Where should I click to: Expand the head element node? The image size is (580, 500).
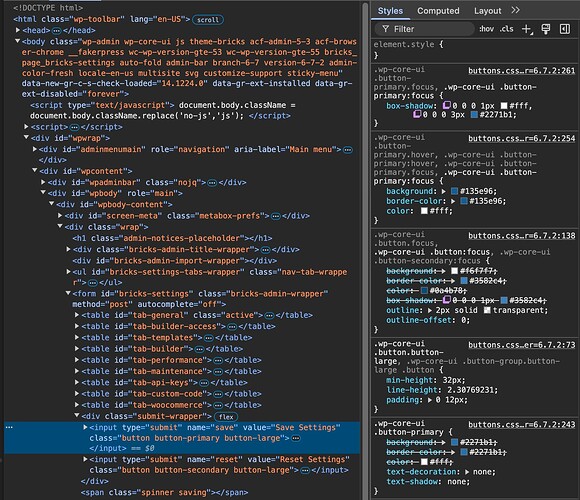(18, 30)
